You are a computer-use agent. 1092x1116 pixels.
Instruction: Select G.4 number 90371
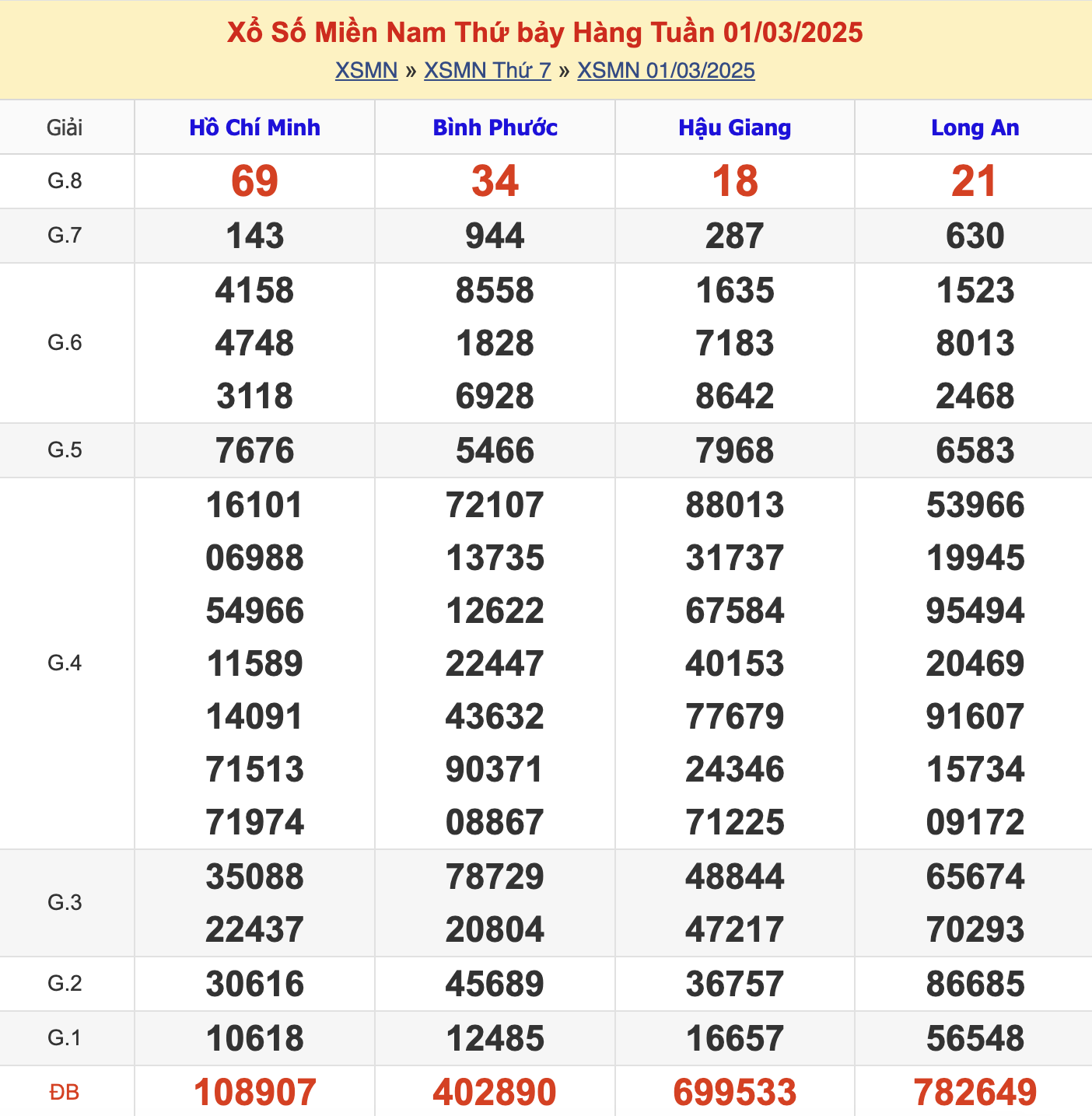pos(495,770)
